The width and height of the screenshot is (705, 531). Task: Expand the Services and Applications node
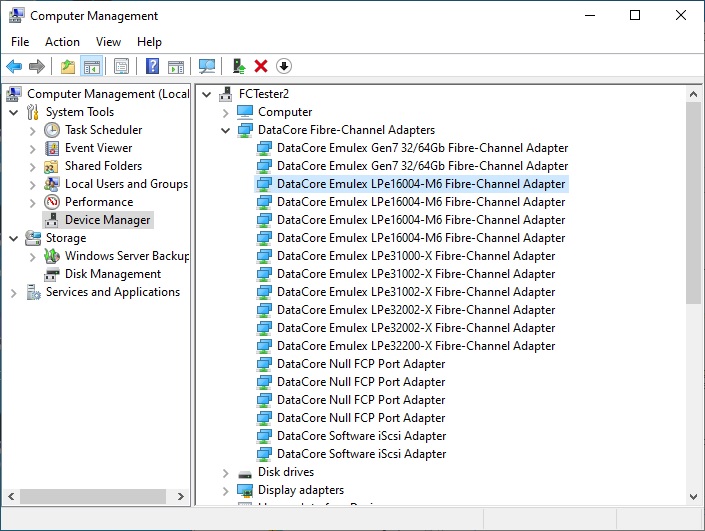point(14,292)
